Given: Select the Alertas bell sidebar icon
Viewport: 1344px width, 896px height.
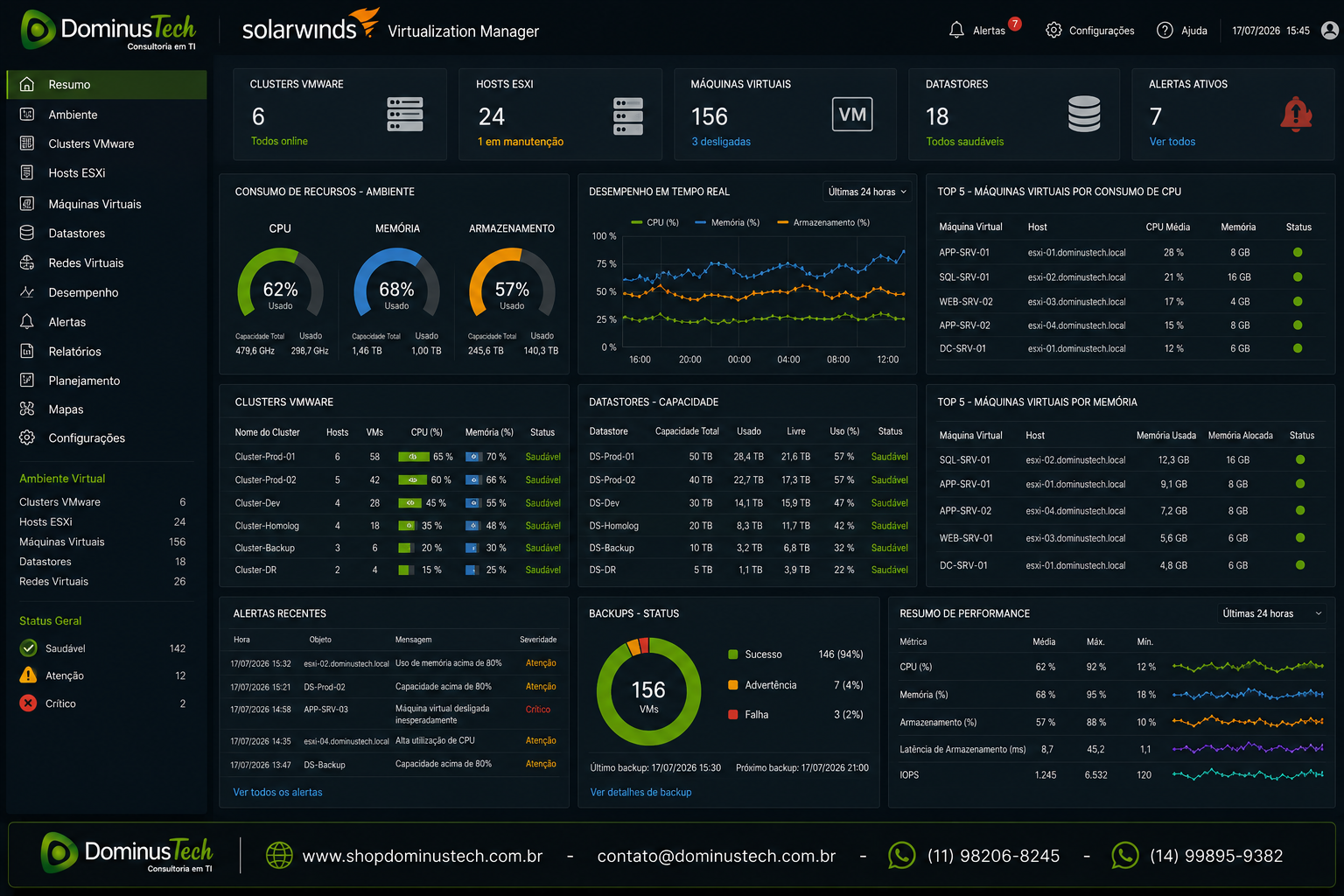Looking at the screenshot, I should pos(27,321).
